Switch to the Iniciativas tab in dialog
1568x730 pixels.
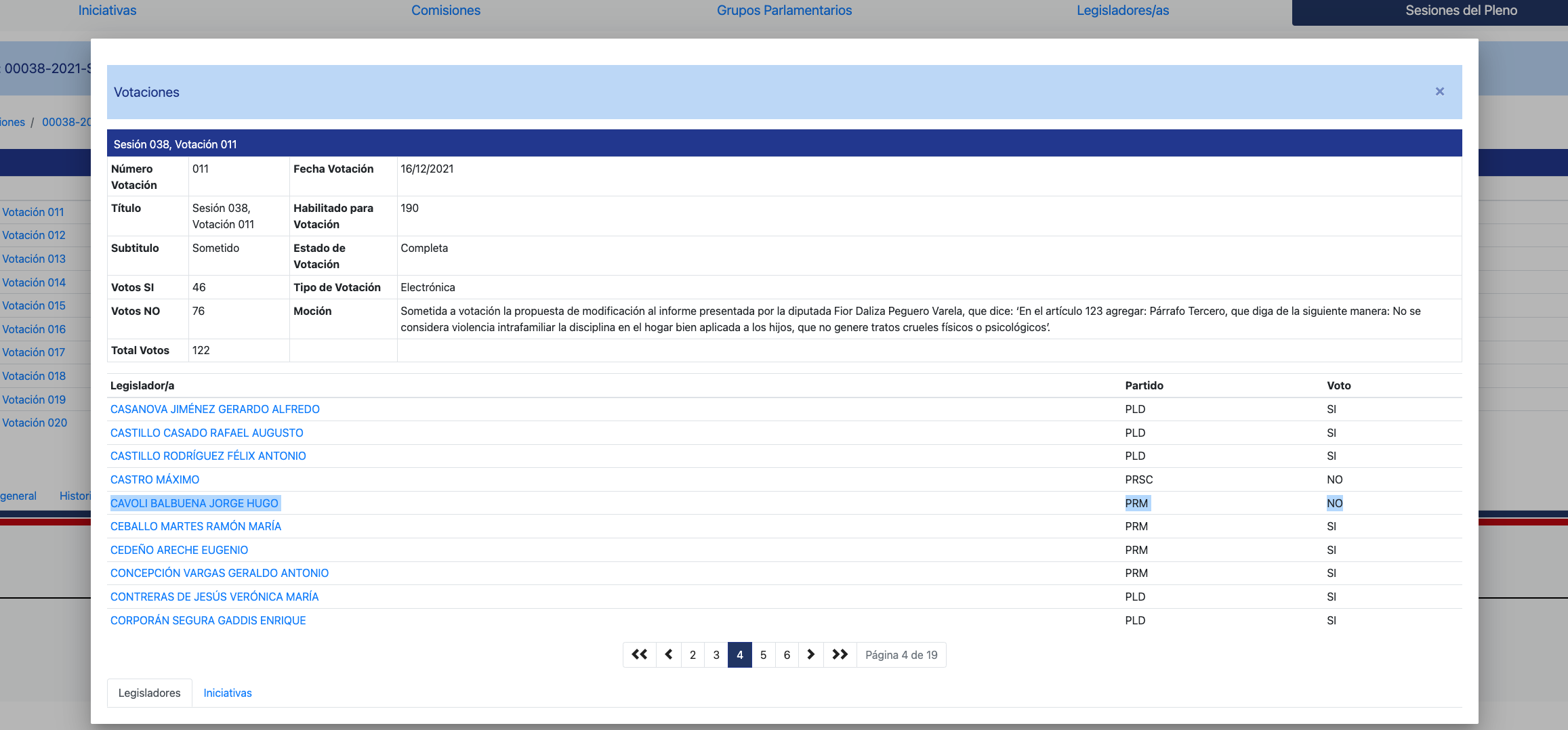click(228, 693)
